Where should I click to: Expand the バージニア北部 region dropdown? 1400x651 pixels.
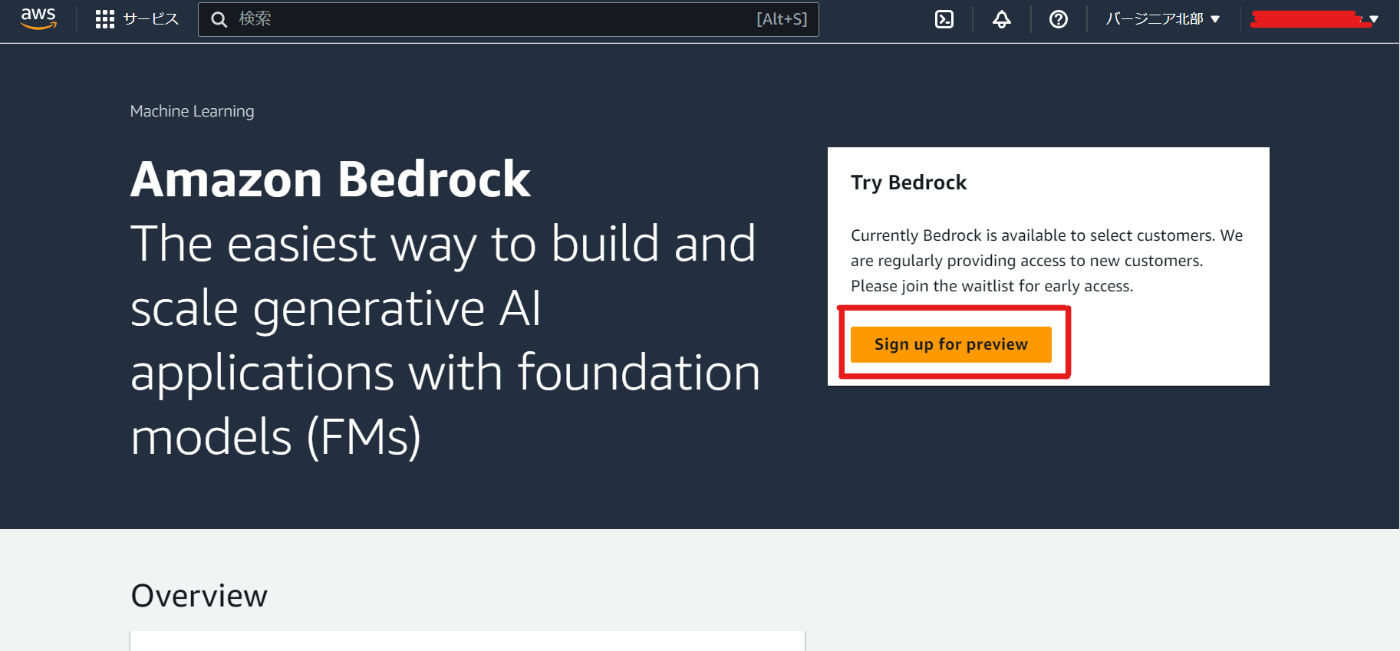point(1163,19)
